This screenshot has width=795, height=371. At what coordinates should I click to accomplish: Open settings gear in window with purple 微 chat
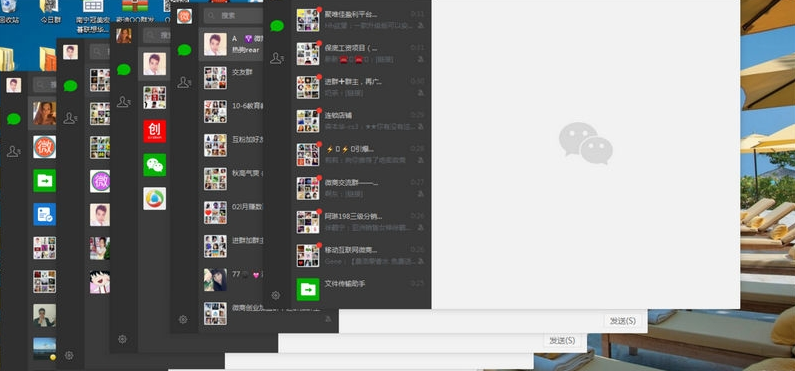click(x=69, y=356)
